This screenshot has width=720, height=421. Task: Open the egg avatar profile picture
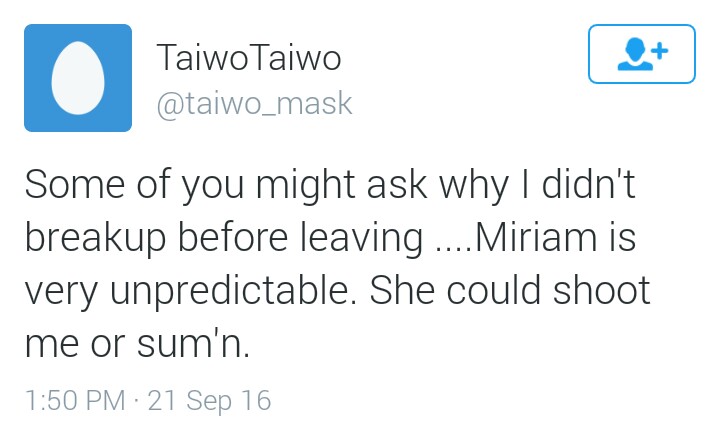tap(78, 78)
